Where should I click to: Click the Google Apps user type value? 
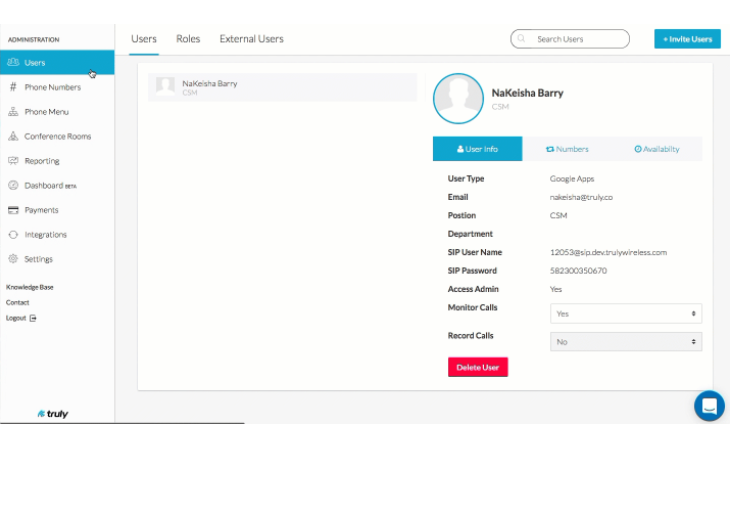click(572, 179)
